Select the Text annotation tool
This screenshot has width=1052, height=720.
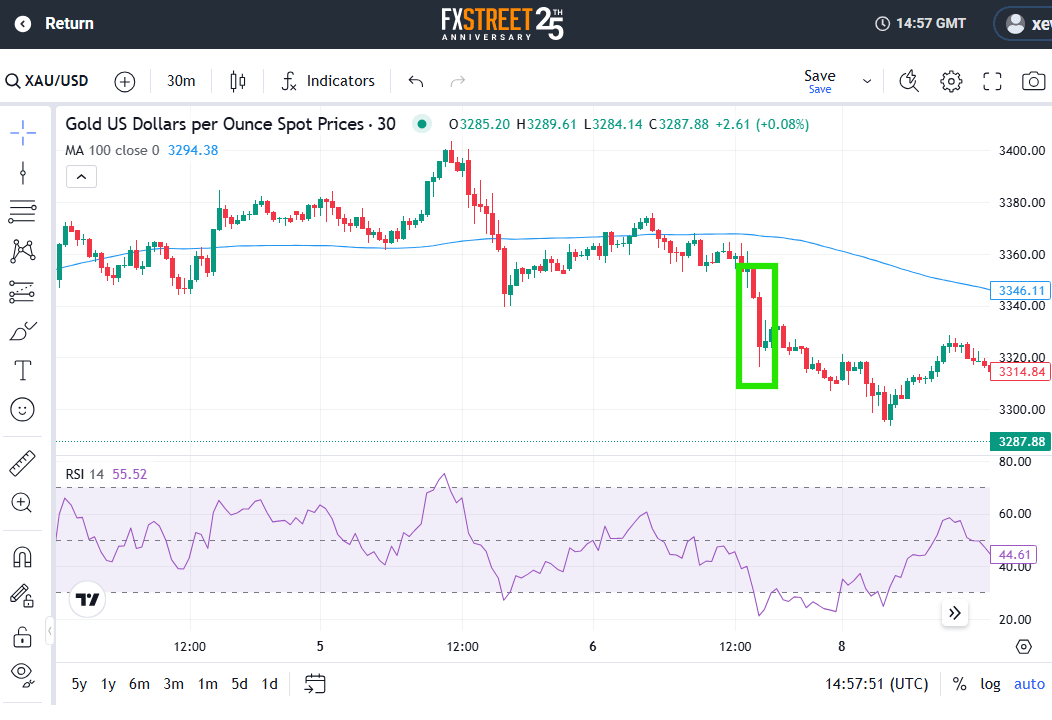pyautogui.click(x=23, y=370)
